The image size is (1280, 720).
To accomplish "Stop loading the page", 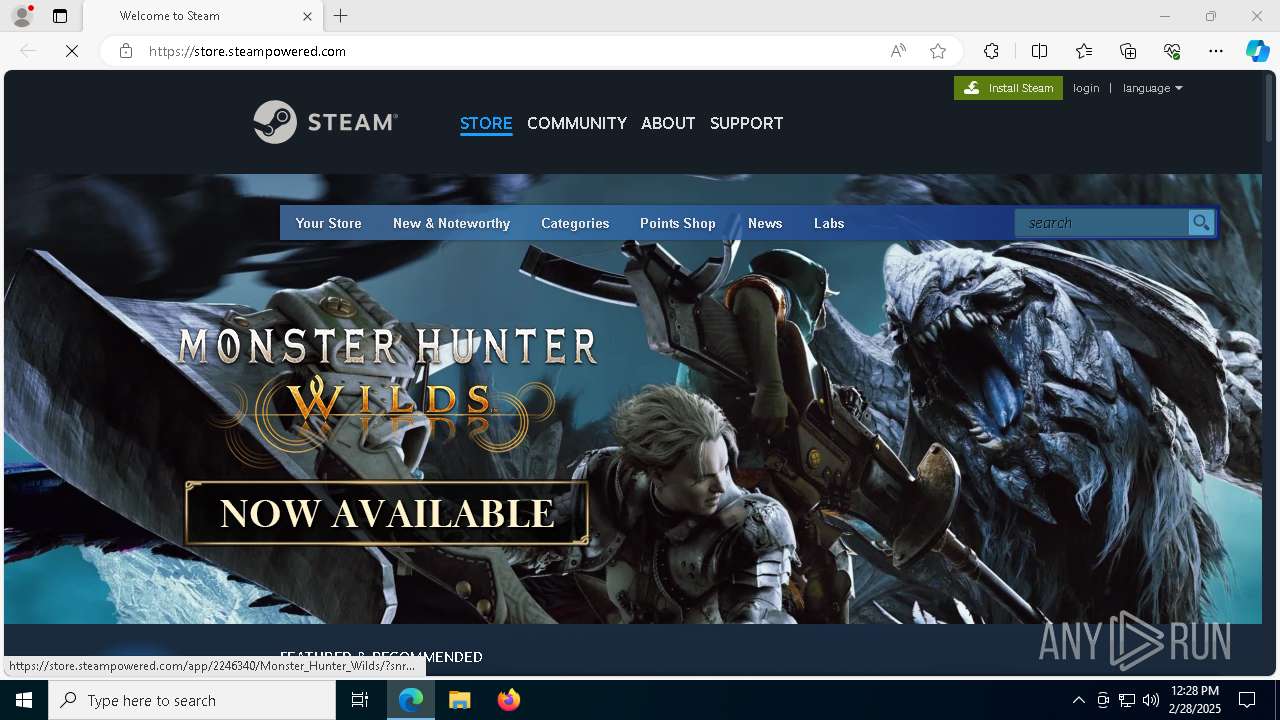I will click(72, 51).
